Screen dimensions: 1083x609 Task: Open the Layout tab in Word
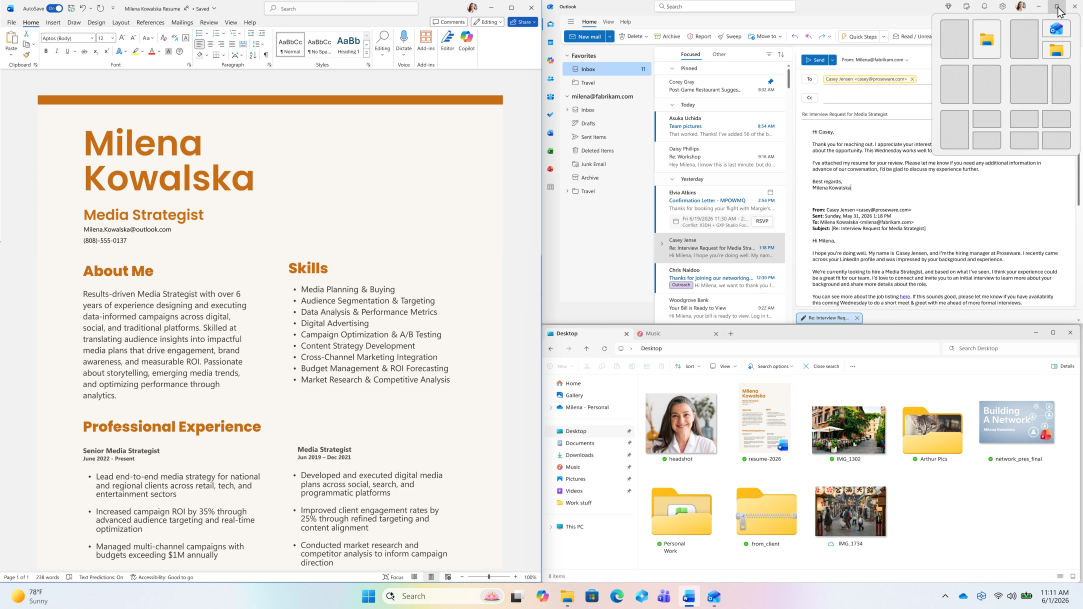tap(121, 22)
